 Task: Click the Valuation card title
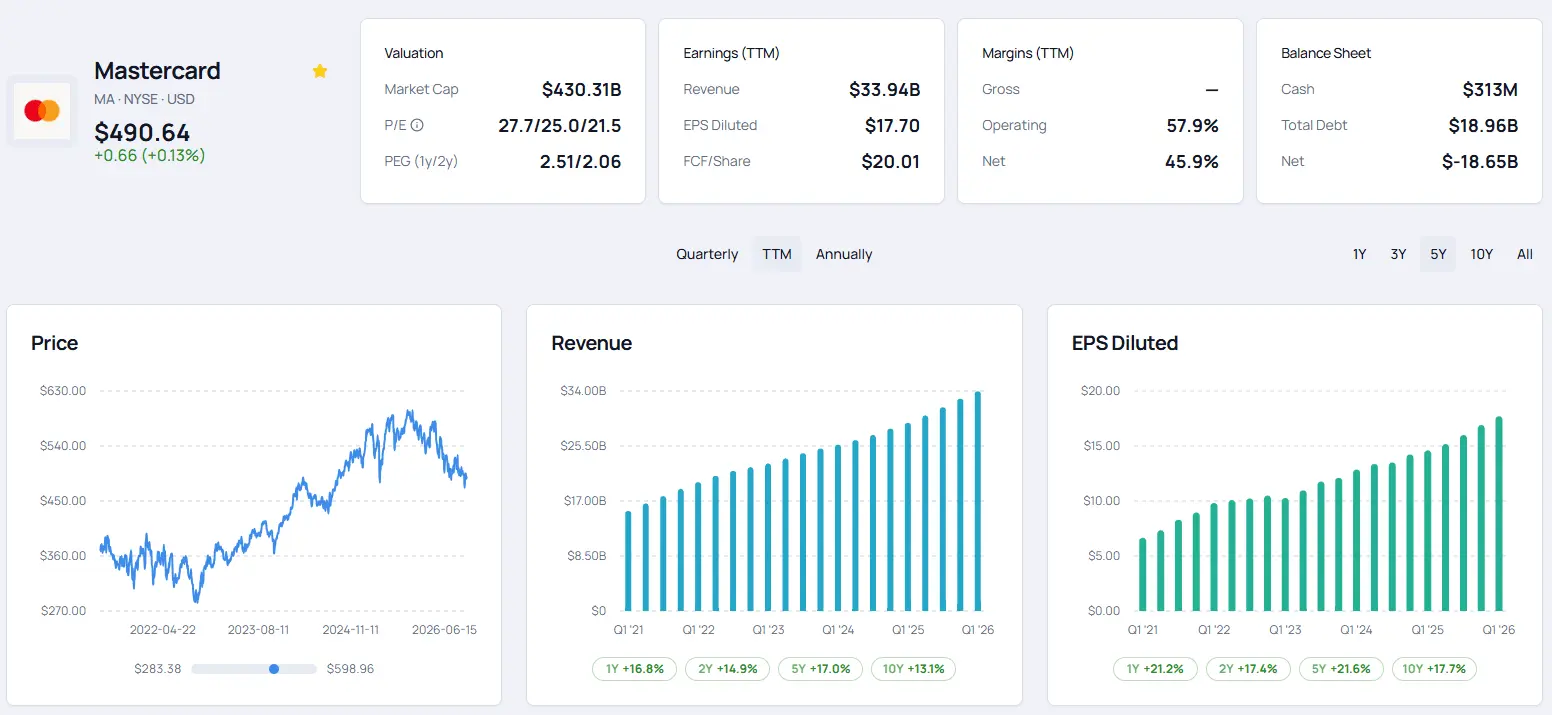coord(413,53)
